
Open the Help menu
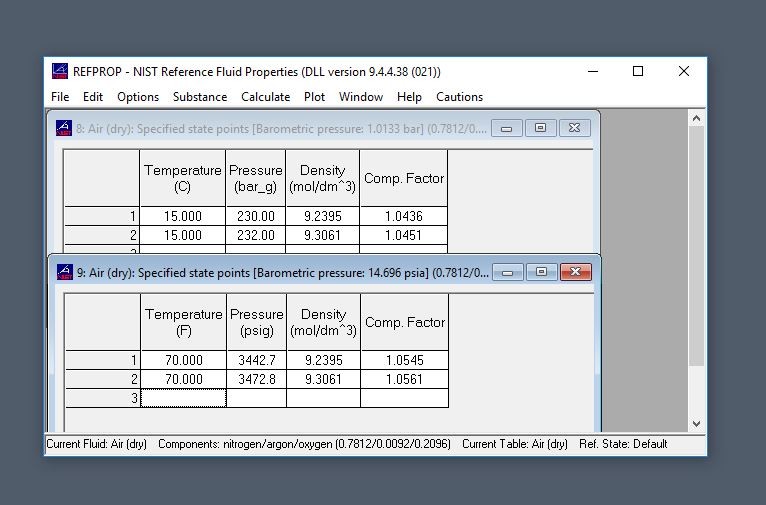[x=409, y=97]
